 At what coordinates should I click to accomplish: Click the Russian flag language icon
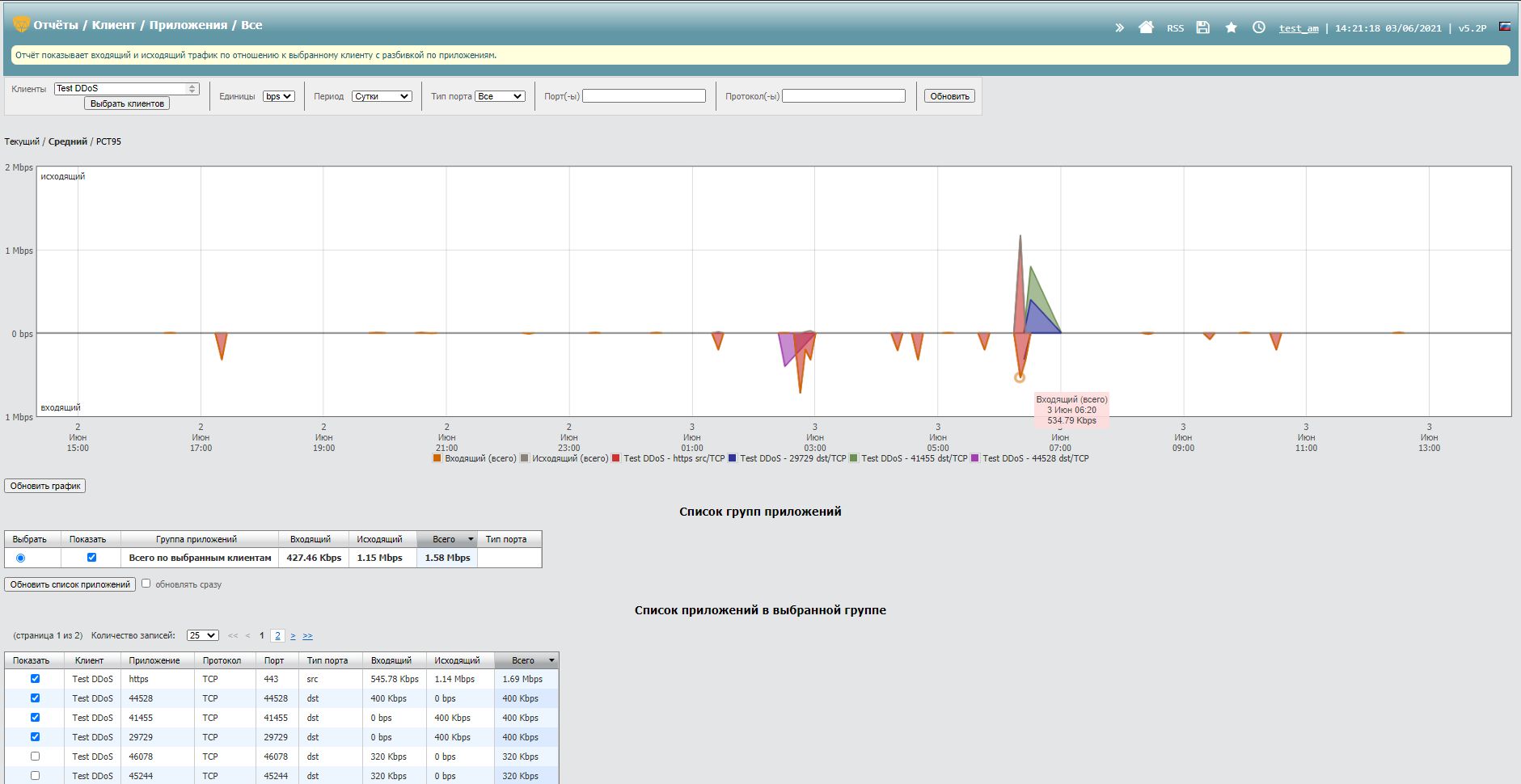[x=1505, y=27]
